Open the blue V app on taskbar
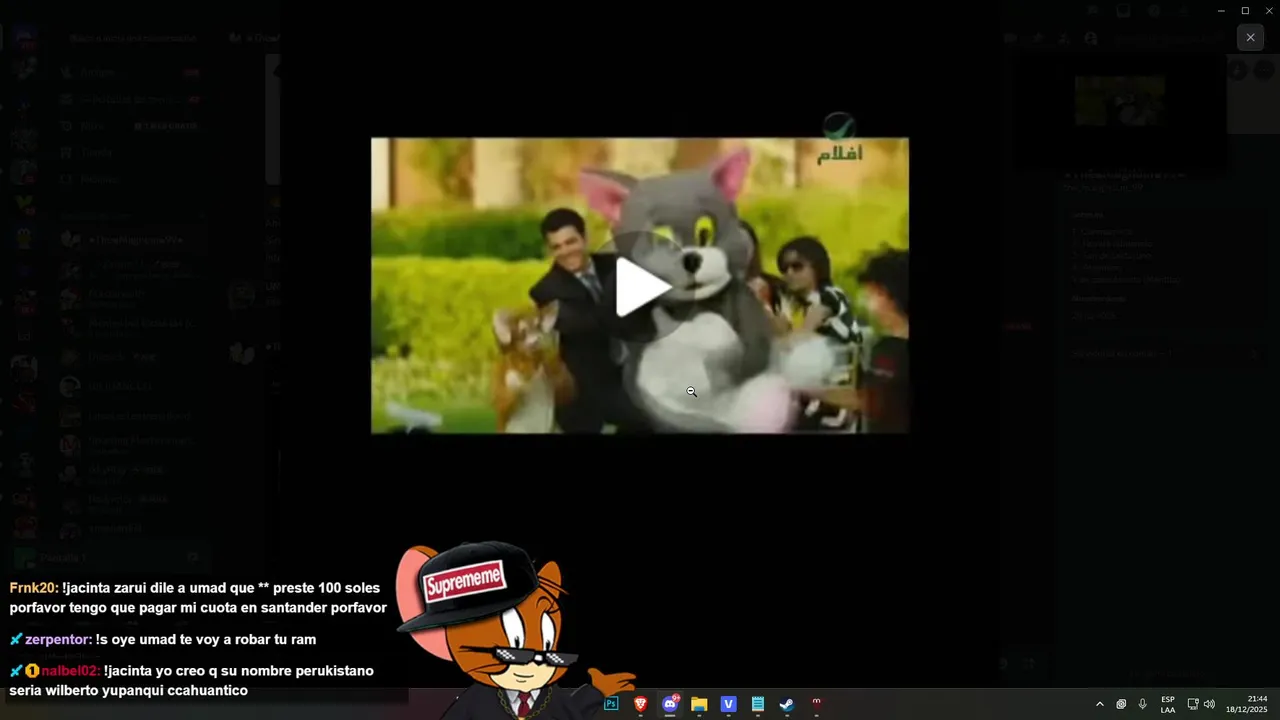The image size is (1280, 720). (x=729, y=704)
